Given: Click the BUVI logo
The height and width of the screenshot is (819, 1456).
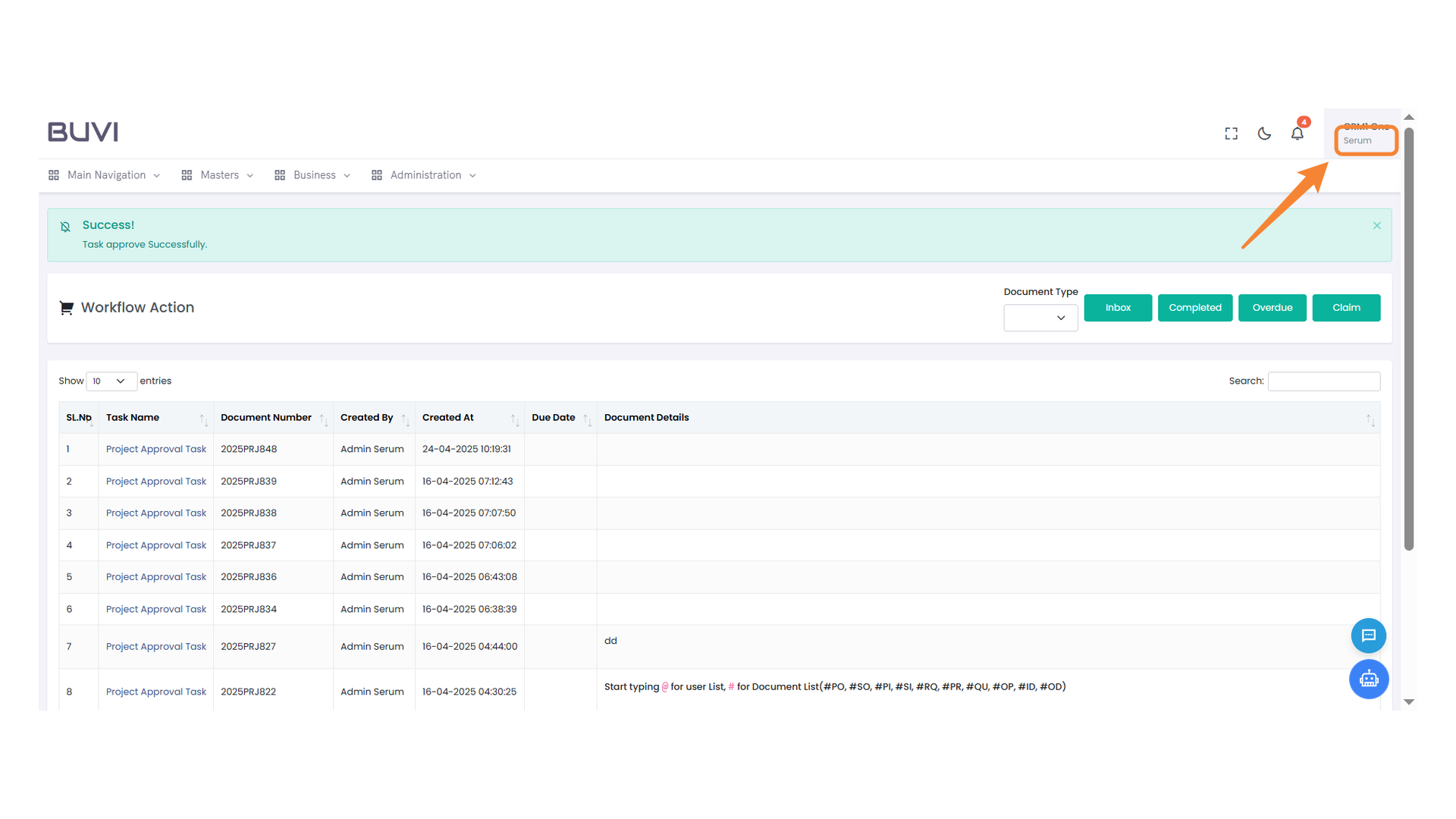Looking at the screenshot, I should pos(82,131).
